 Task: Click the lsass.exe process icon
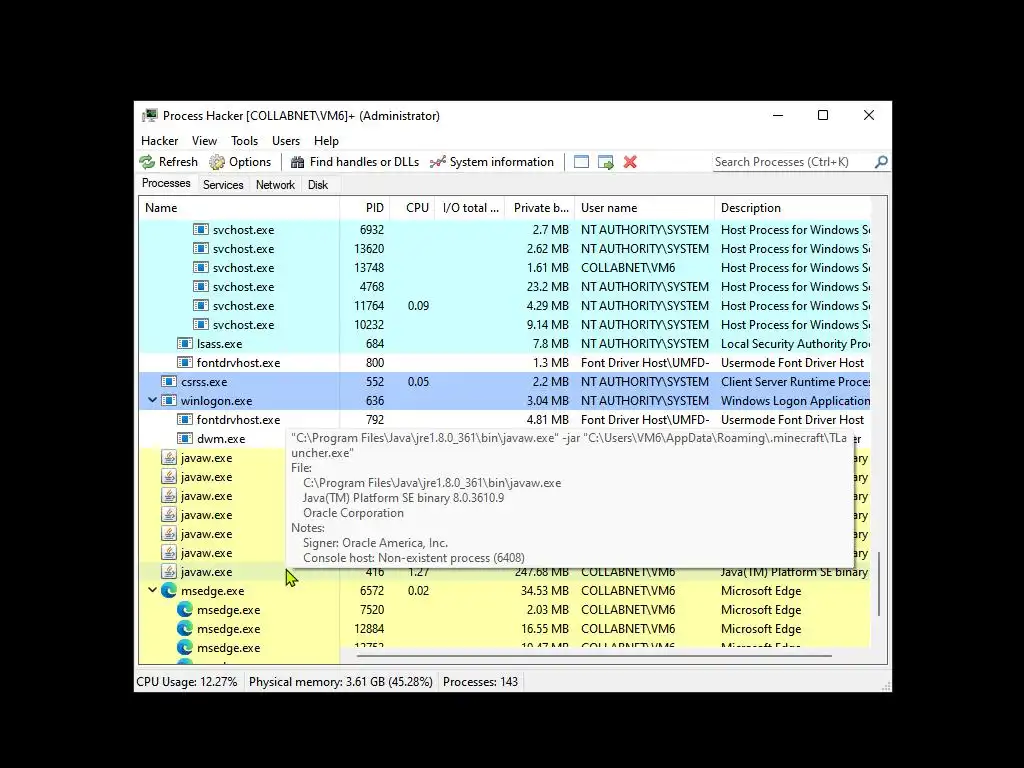185,344
